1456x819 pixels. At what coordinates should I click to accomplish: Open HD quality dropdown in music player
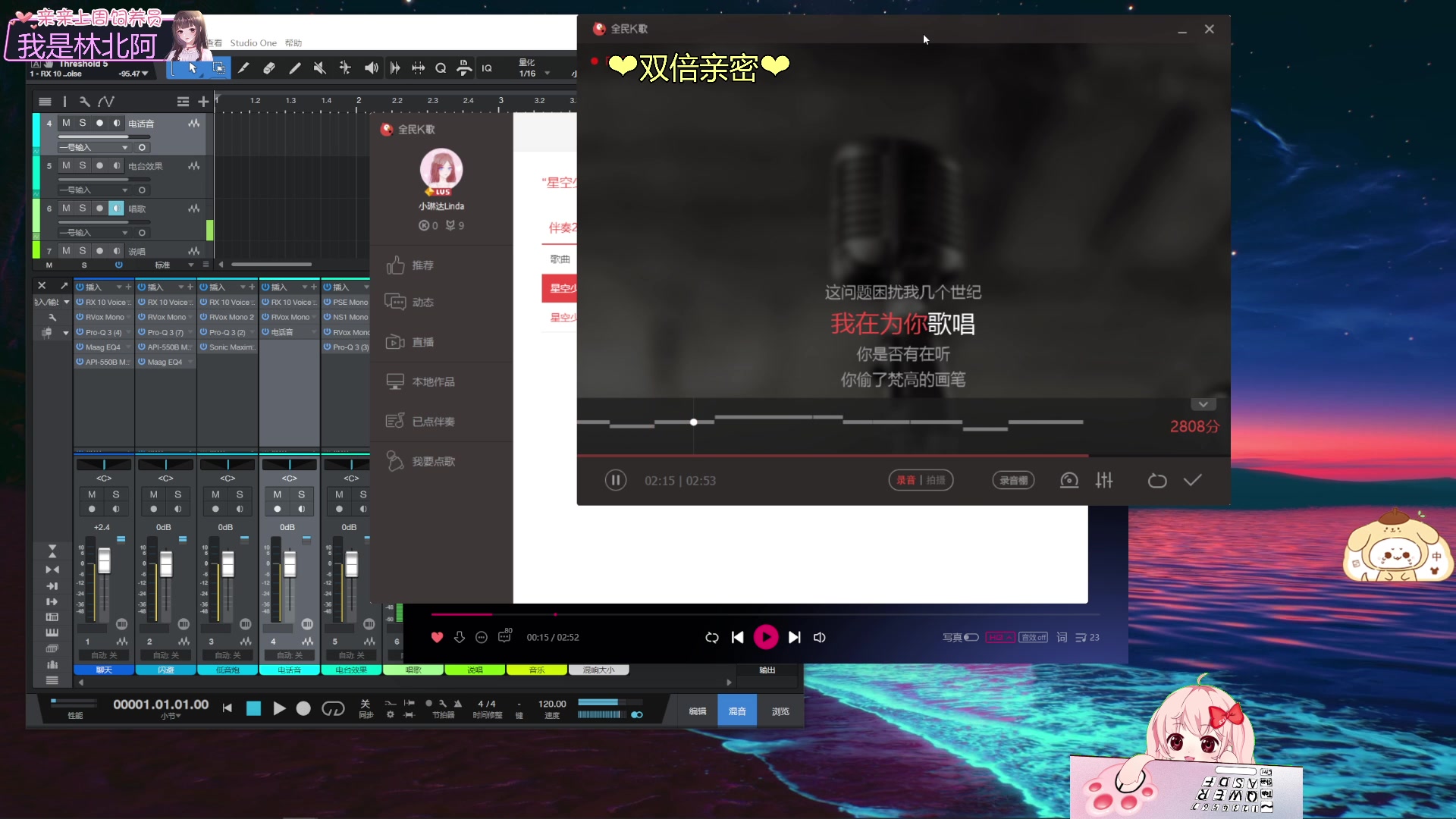(999, 637)
